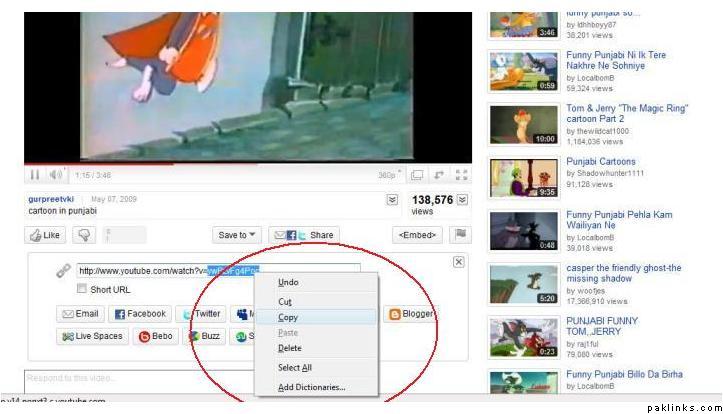Mute the video volume speaker icon
Image resolution: width=723 pixels, height=414 pixels.
click(x=57, y=175)
